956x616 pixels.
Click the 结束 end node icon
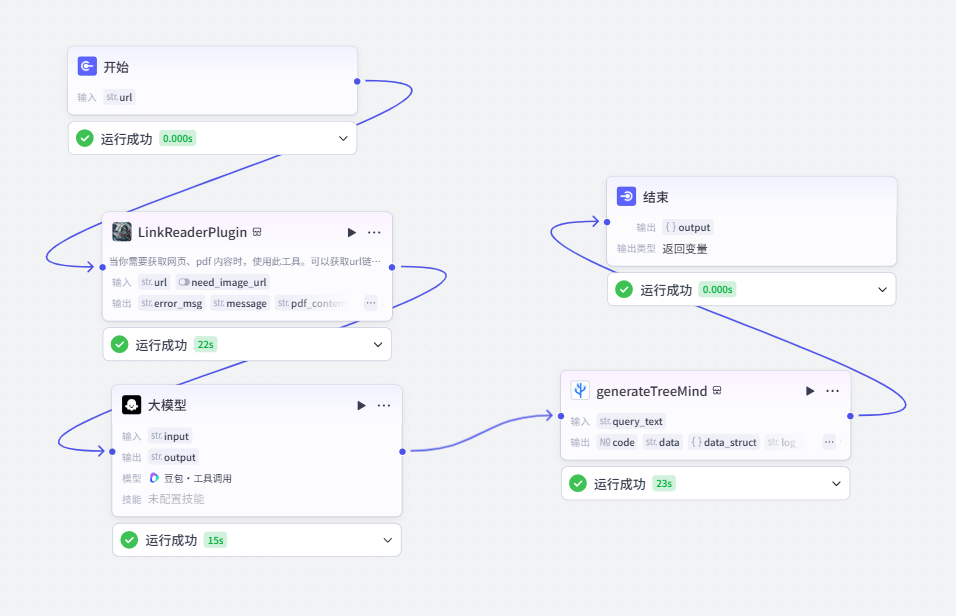tap(626, 196)
